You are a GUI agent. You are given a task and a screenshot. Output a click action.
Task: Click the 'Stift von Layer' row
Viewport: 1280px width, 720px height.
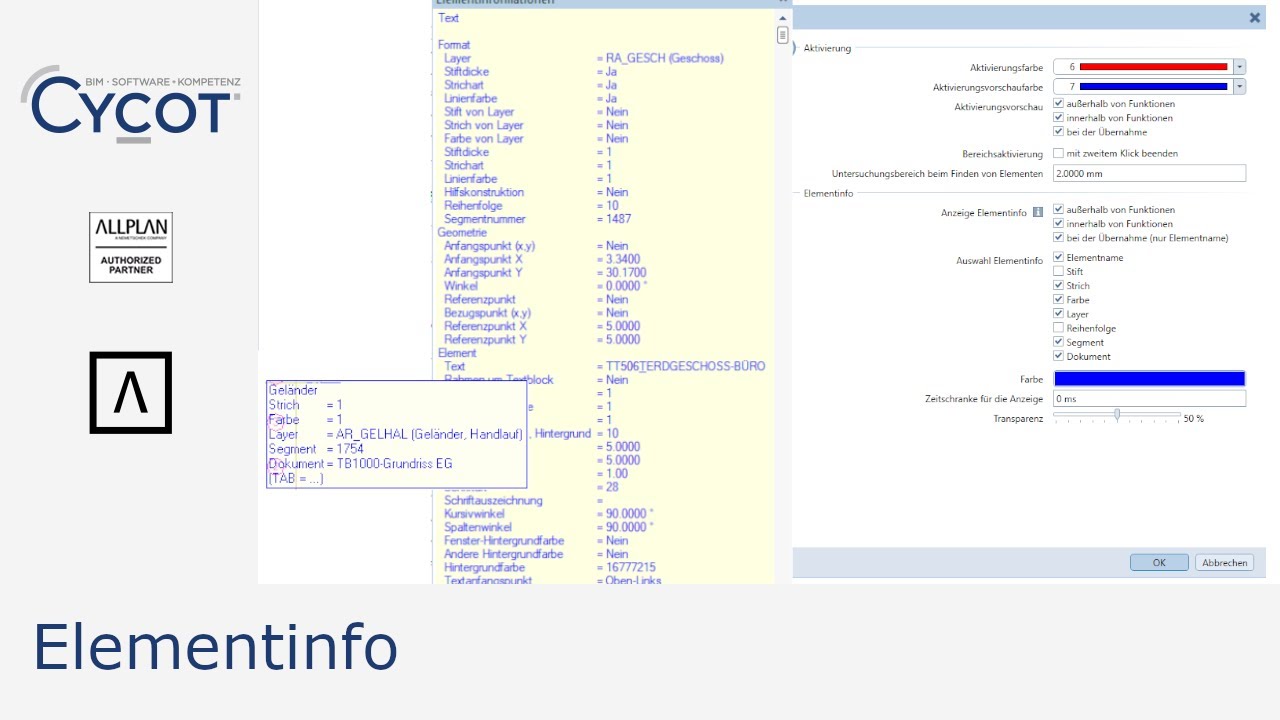pos(536,112)
